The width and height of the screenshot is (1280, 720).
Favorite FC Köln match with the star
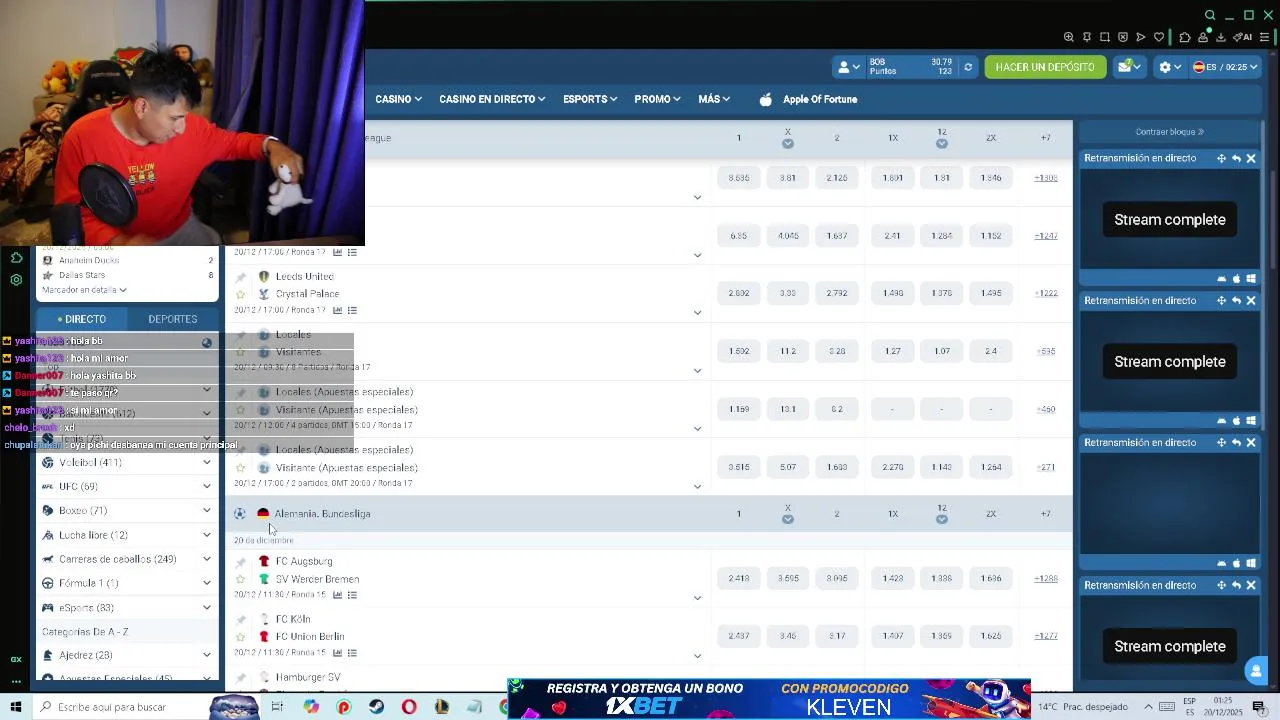240,637
